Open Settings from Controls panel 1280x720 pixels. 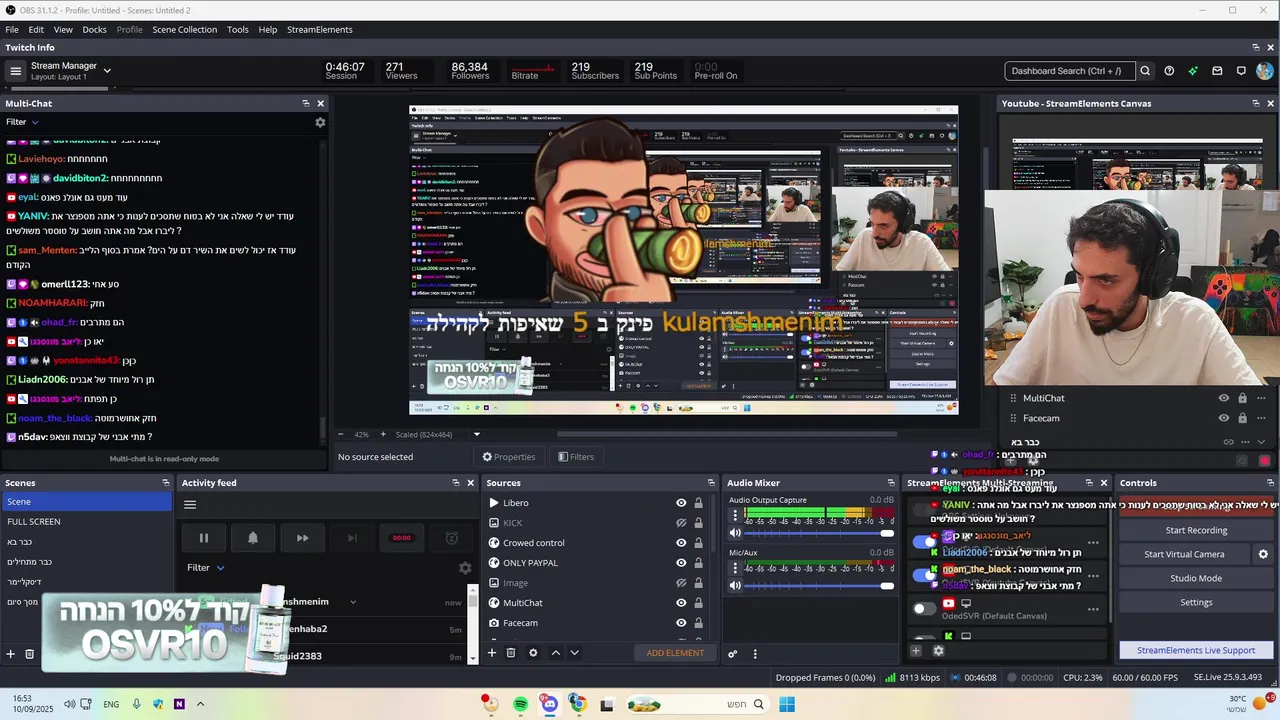coord(1196,602)
